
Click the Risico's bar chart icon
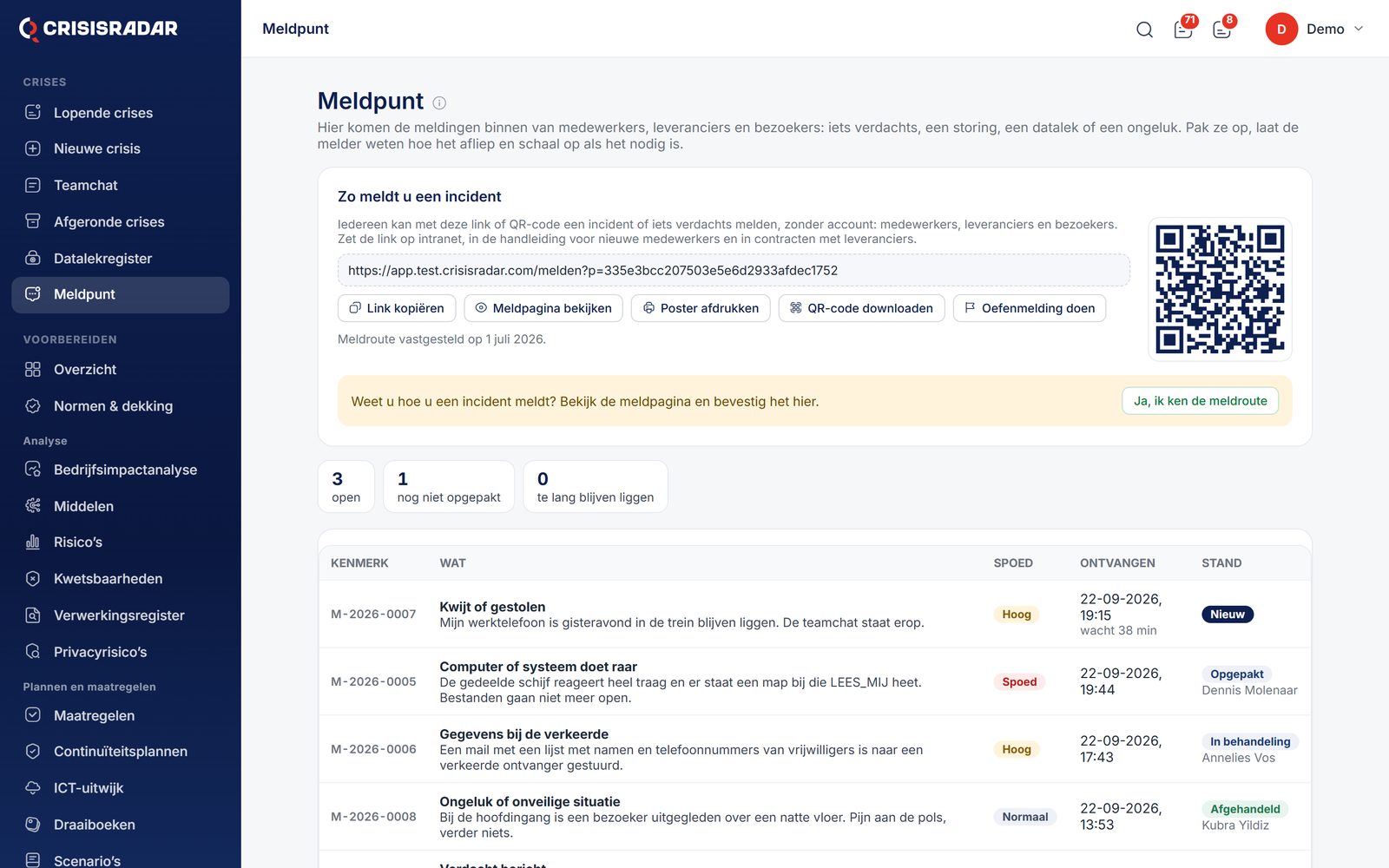click(33, 542)
